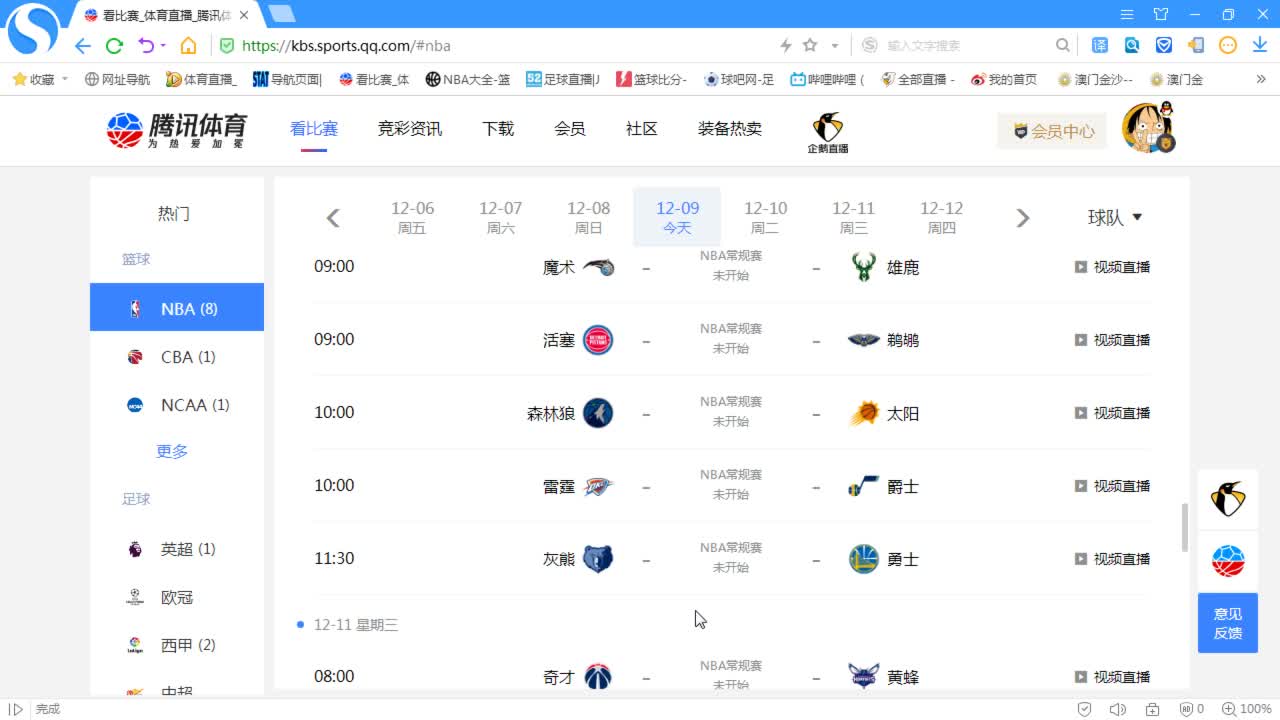Click the floating penguin icon at right
This screenshot has height=720, width=1280.
1227,498
